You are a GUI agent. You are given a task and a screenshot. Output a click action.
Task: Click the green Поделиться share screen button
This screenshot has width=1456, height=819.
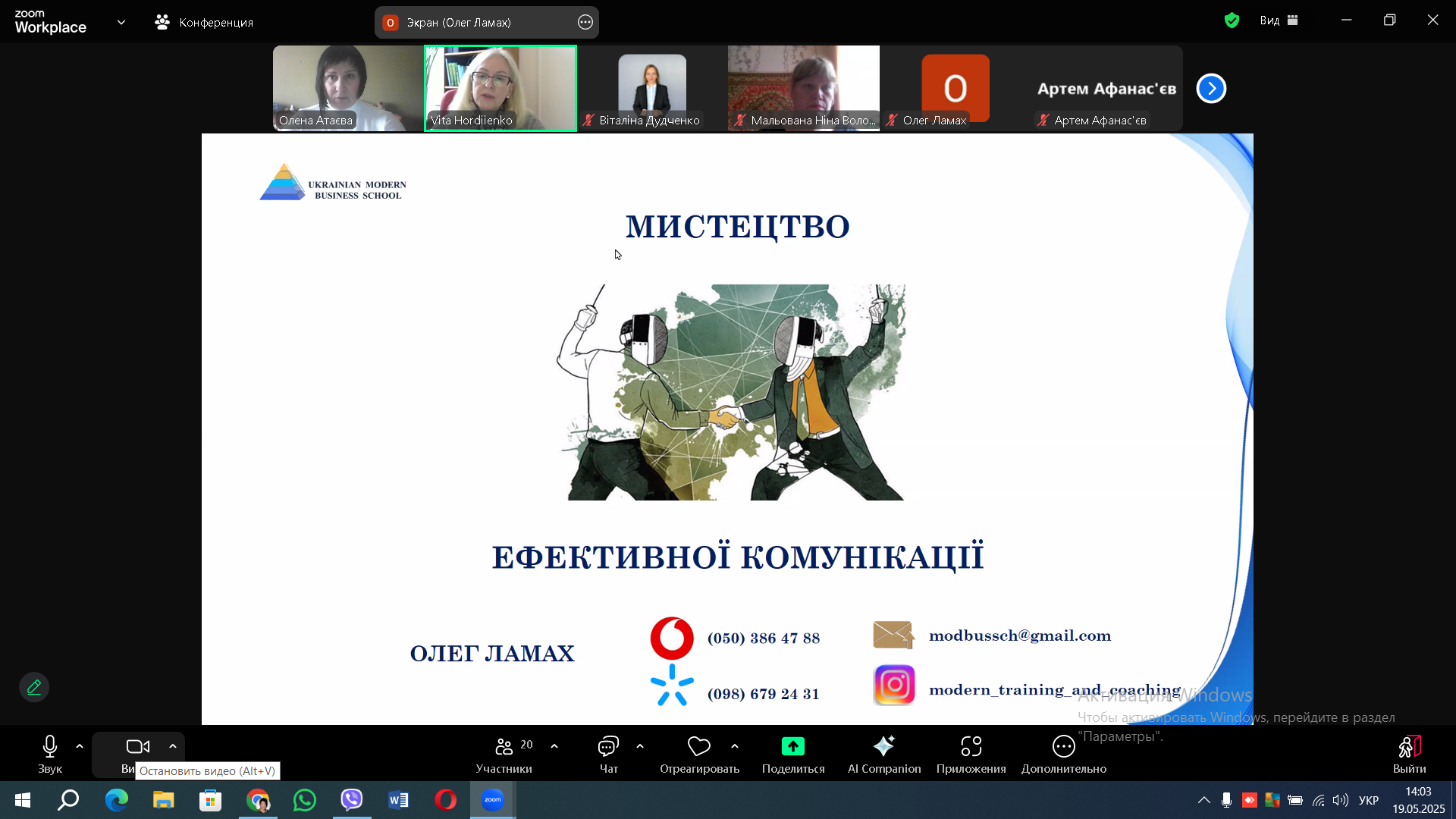coord(793,754)
